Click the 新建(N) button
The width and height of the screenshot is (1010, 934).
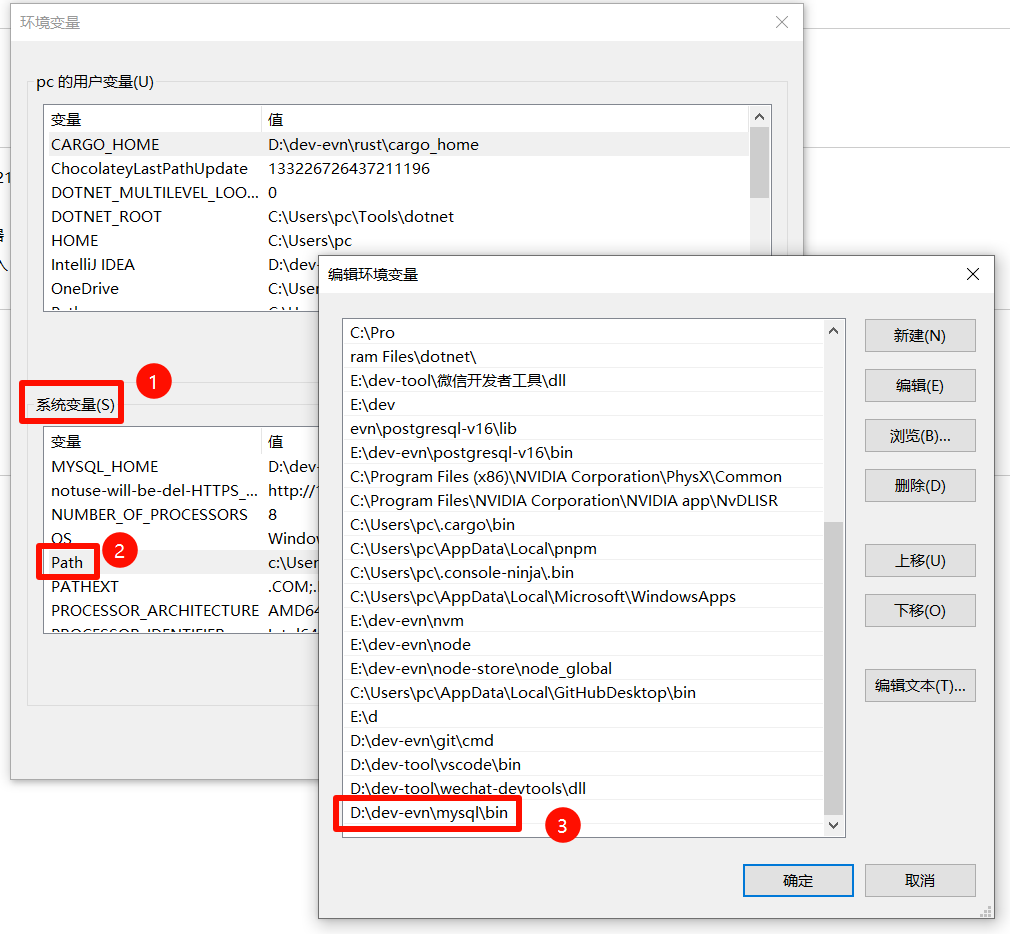pos(919,336)
